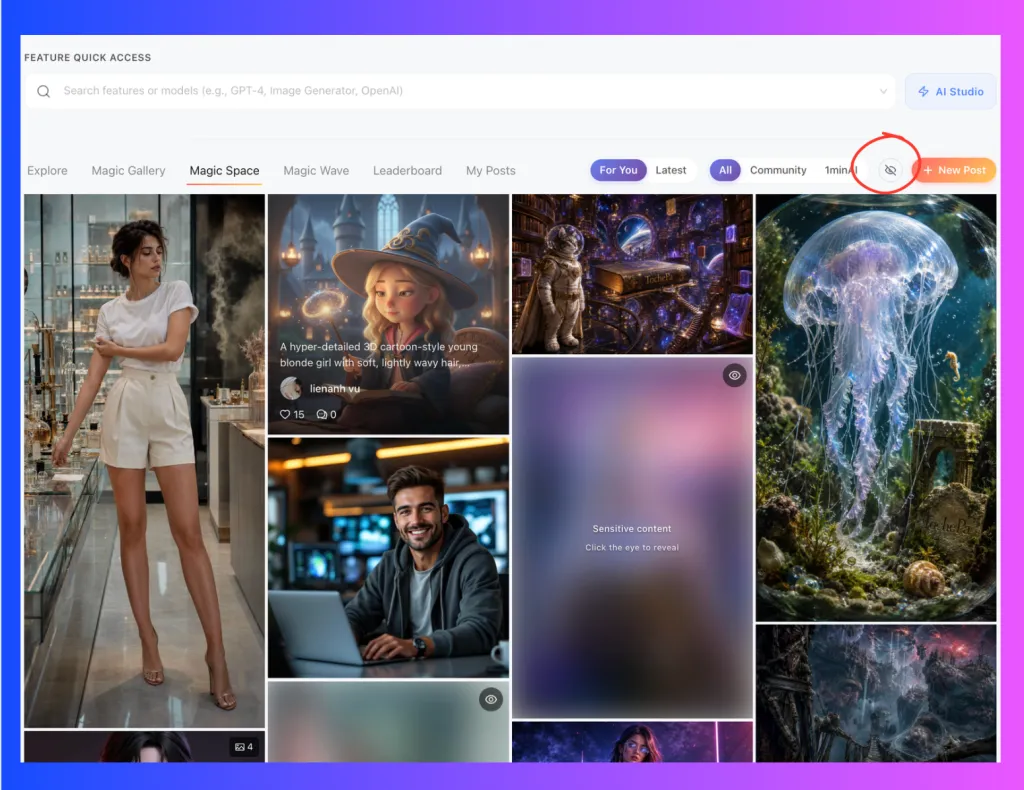Open AI Studio

click(x=951, y=91)
